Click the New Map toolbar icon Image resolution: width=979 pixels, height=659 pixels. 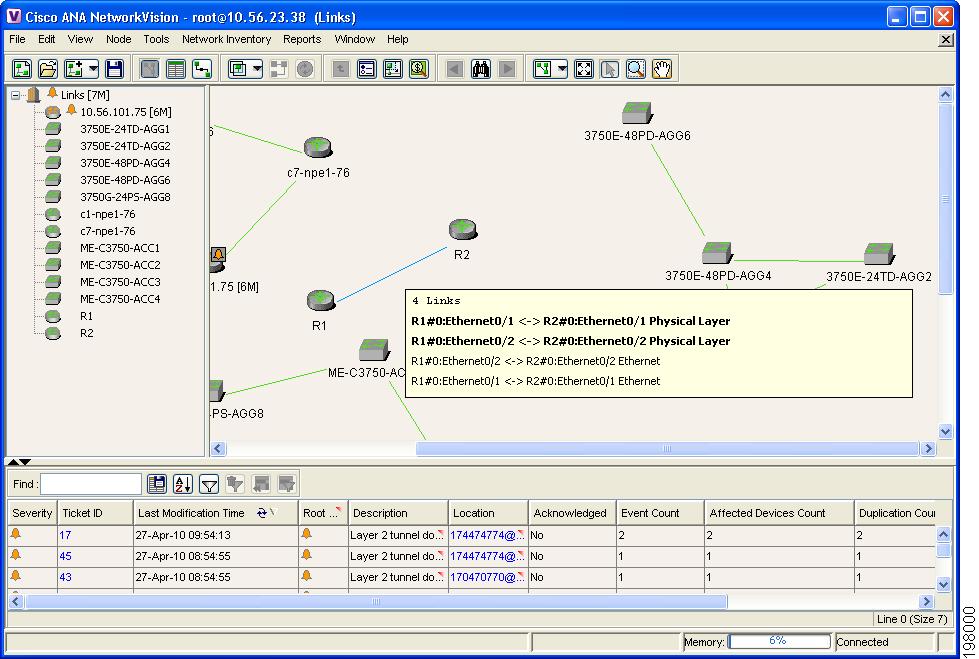point(22,69)
